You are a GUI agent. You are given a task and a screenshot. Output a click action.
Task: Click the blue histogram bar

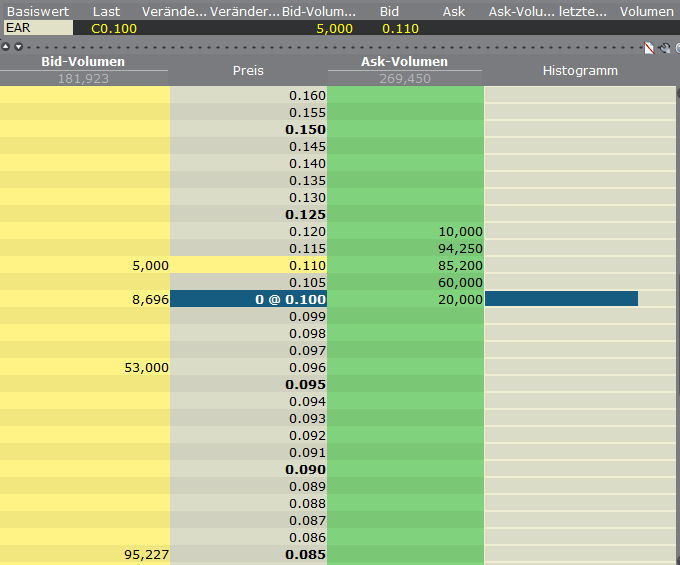pyautogui.click(x=561, y=299)
